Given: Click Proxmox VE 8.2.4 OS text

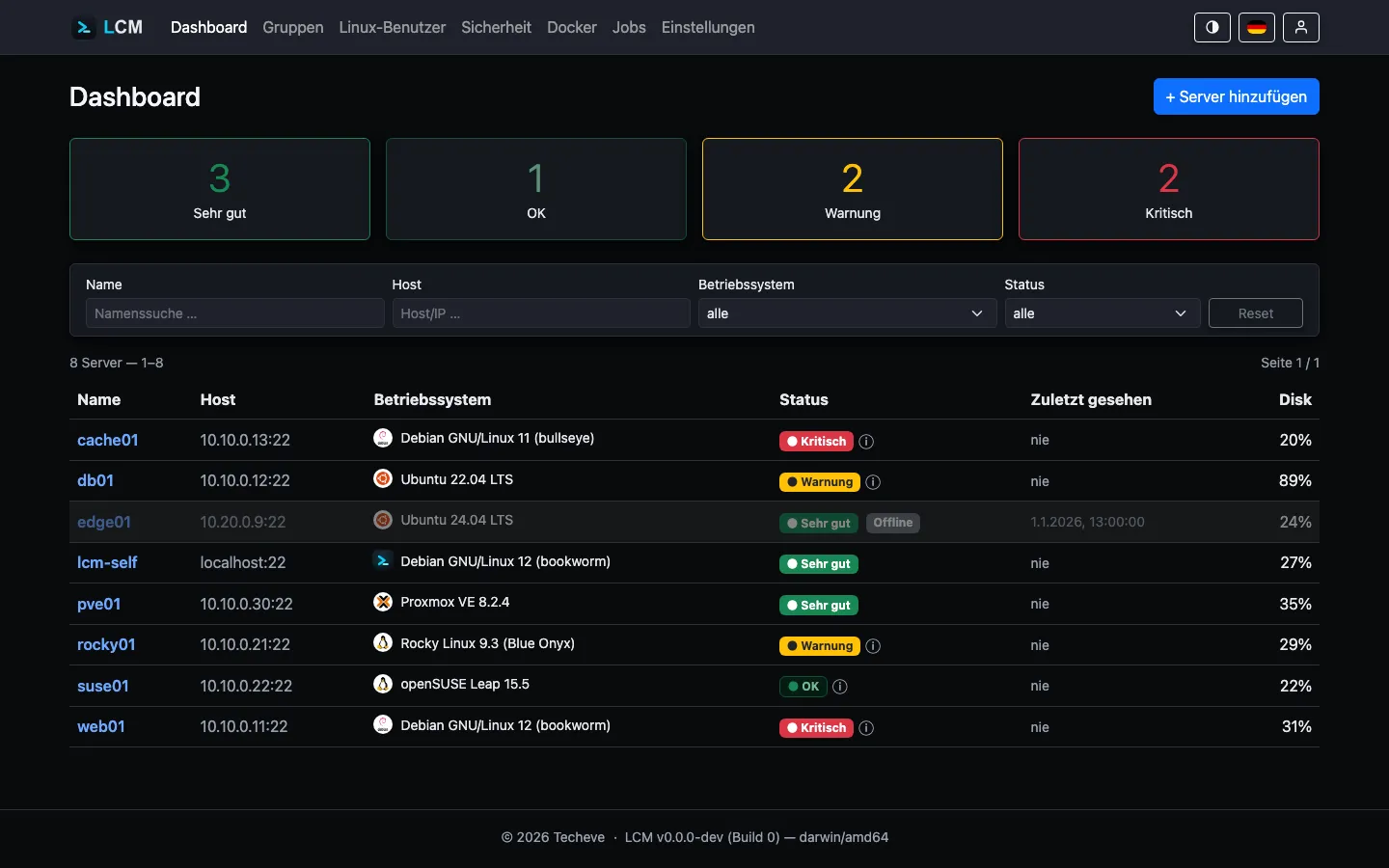Looking at the screenshot, I should [455, 602].
